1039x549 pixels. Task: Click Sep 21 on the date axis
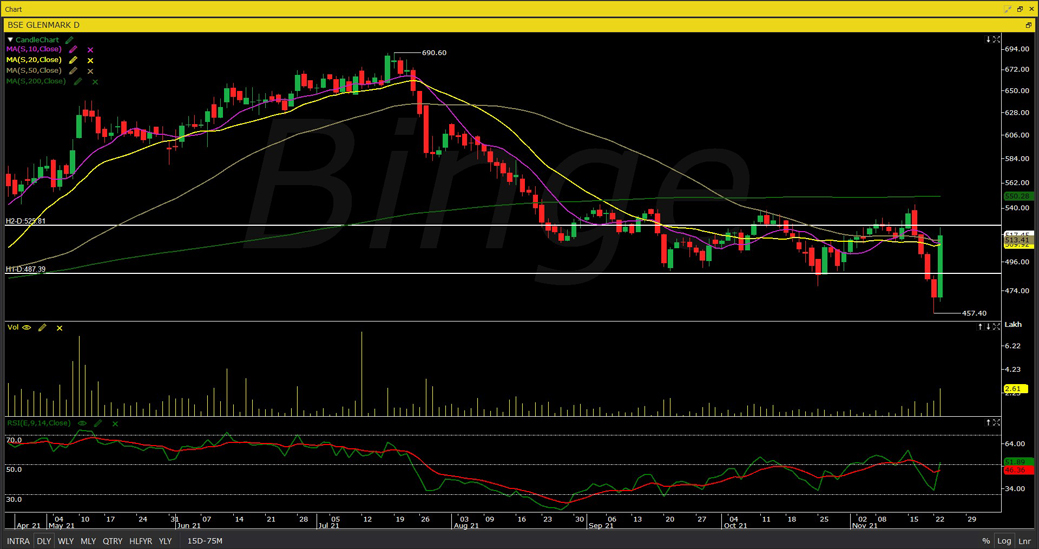[x=602, y=527]
